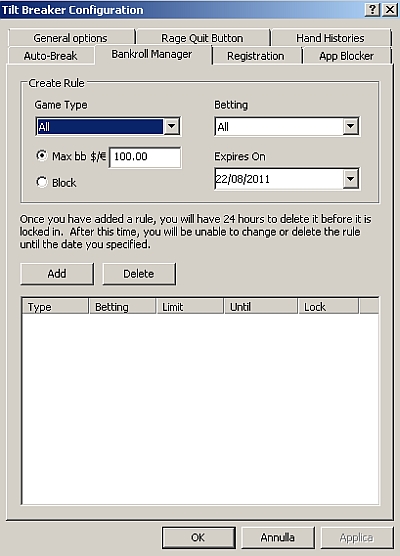Click the help question mark icon

coord(372,10)
